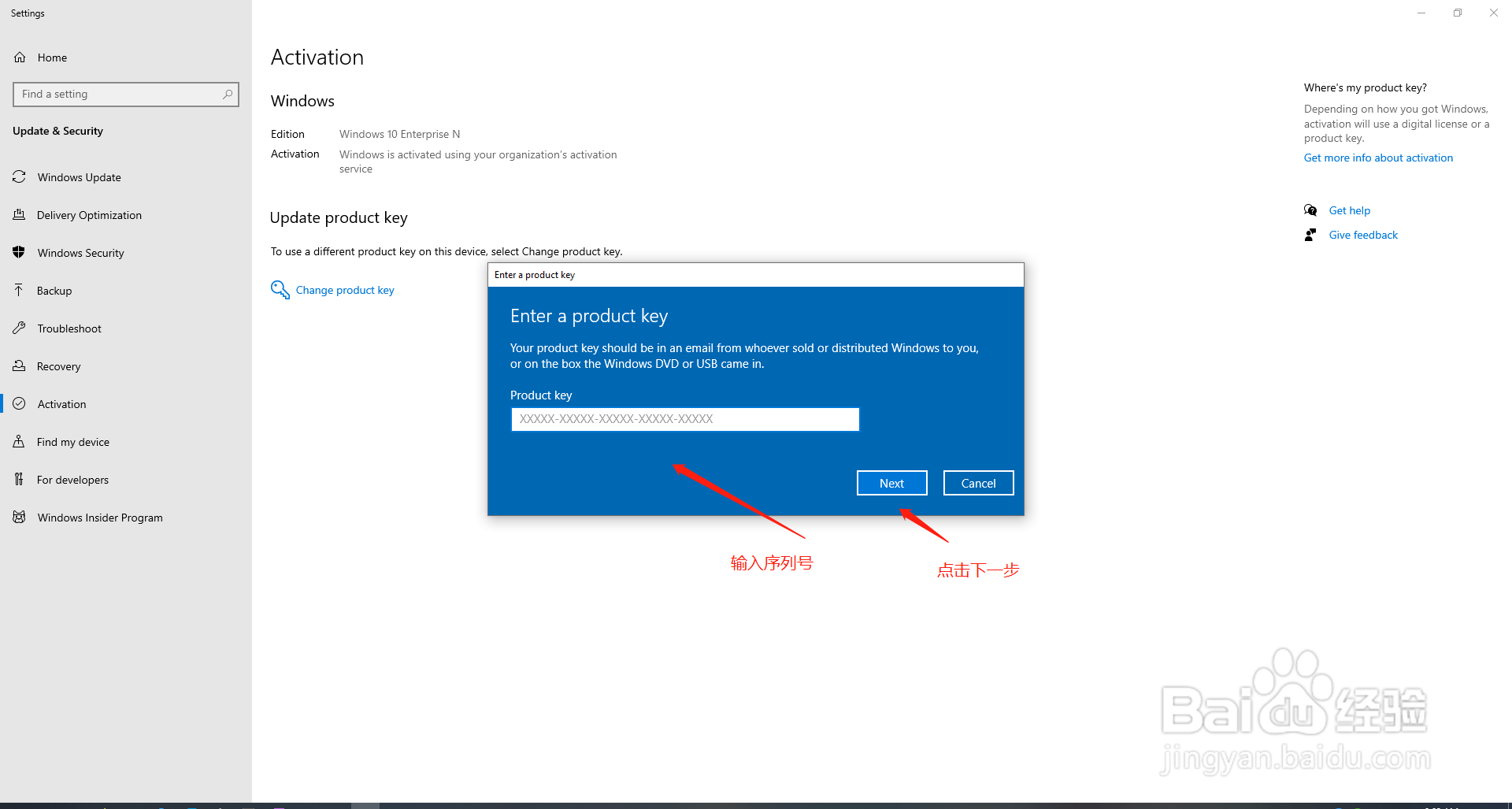Screen dimensions: 1512x809
Task: Click the Get help link
Action: tap(1350, 210)
